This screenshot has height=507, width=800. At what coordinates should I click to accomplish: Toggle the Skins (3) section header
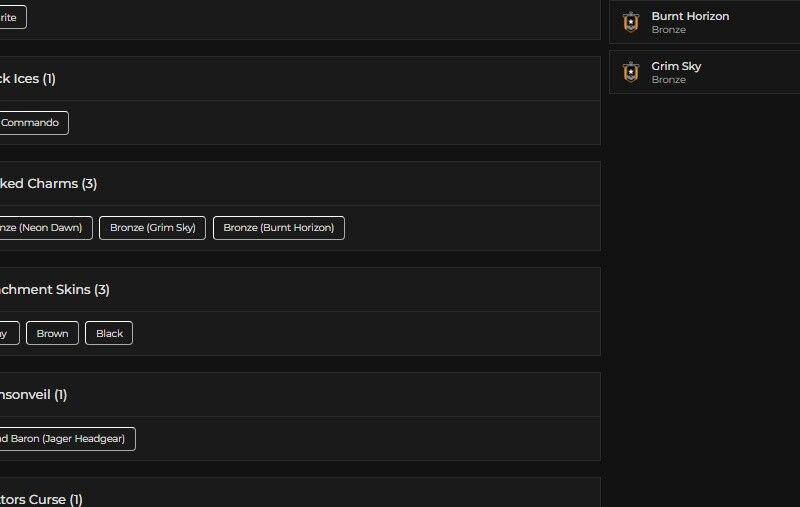coord(54,290)
